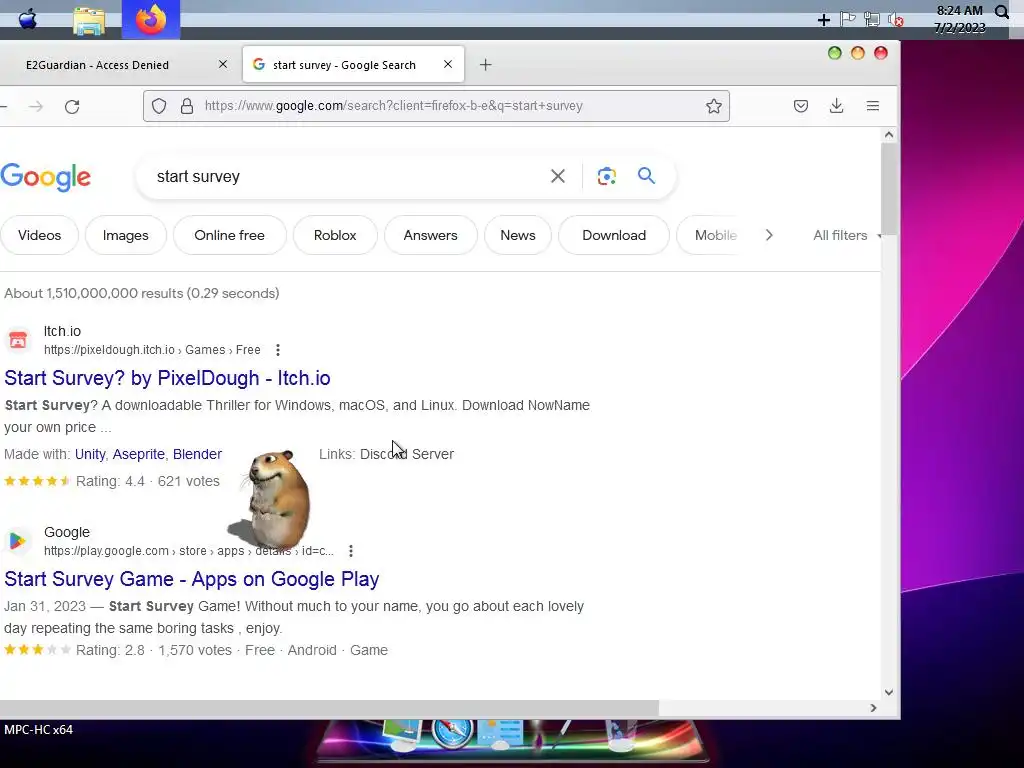The image size is (1024, 768).
Task: Filter results by Videos
Action: click(39, 235)
